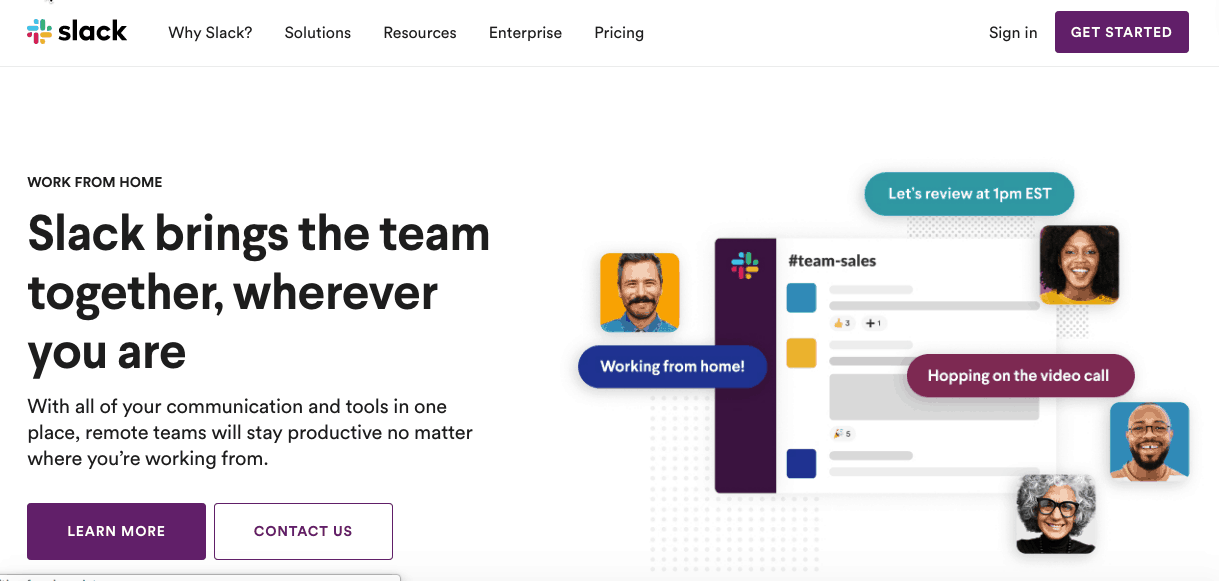Click the #team-sales channel title
Image resolution: width=1219 pixels, height=581 pixels.
click(x=832, y=261)
